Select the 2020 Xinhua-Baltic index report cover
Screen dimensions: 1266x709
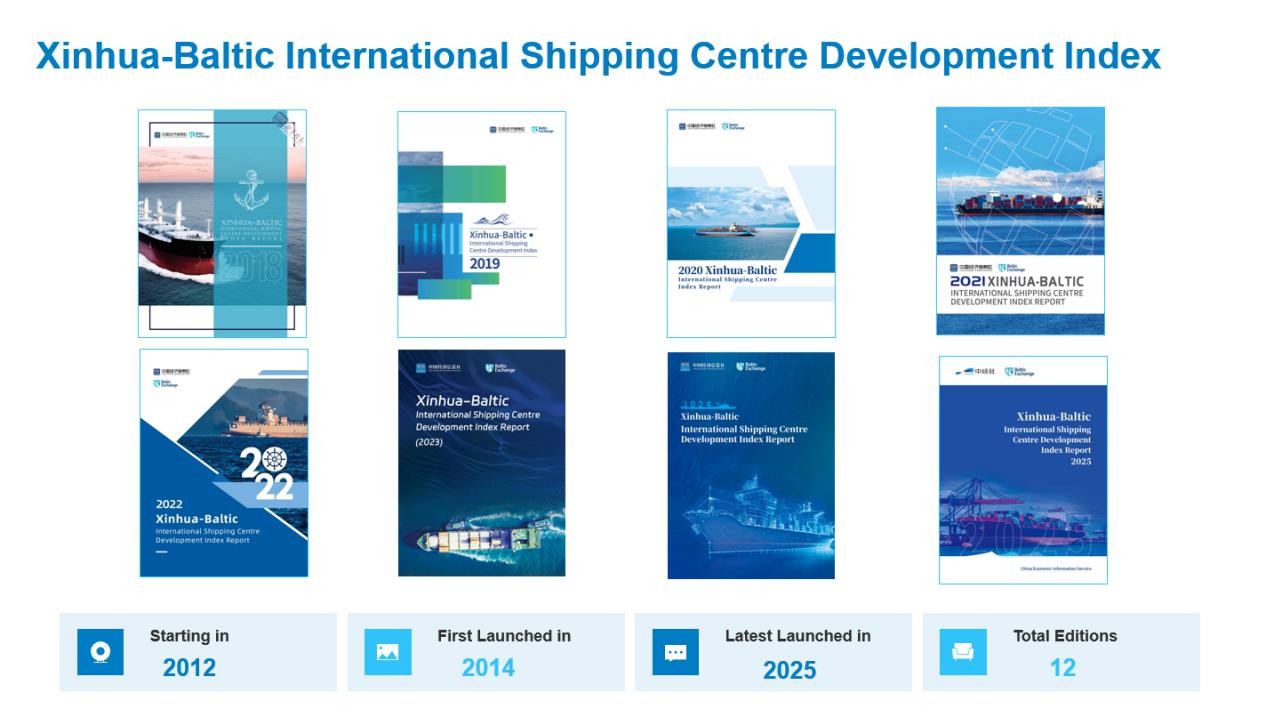tap(751, 223)
